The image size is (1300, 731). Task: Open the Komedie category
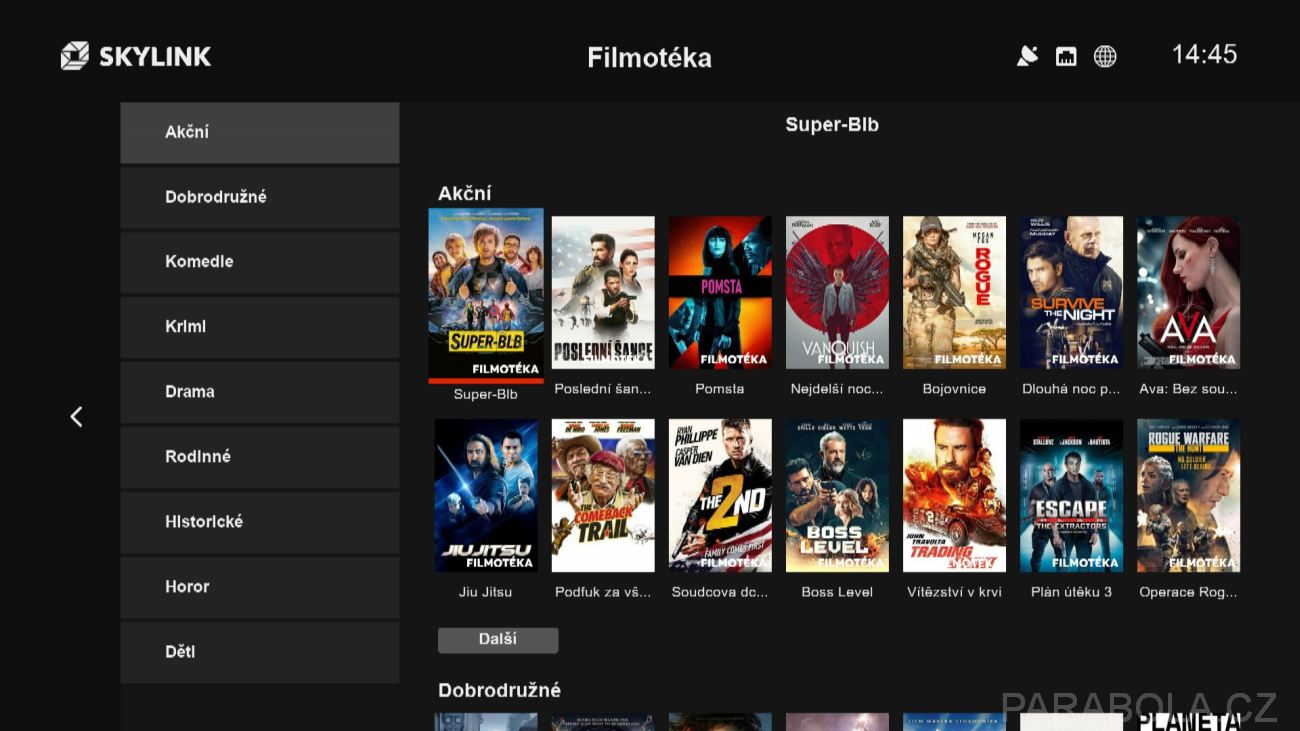pyautogui.click(x=260, y=262)
